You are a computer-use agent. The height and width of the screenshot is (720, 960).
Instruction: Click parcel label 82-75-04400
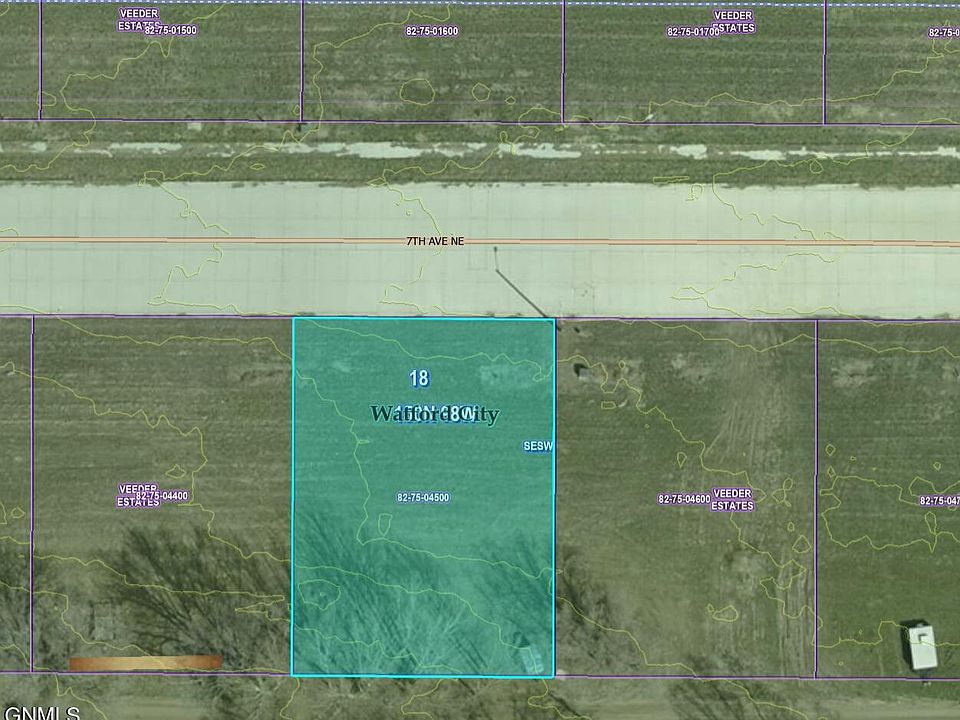pos(162,496)
